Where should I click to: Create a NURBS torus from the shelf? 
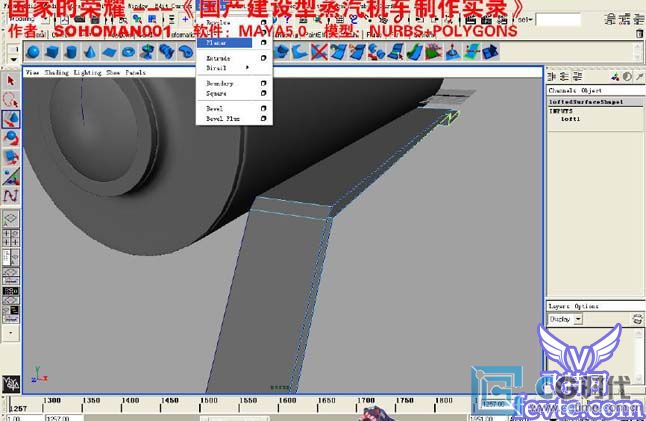tap(129, 52)
